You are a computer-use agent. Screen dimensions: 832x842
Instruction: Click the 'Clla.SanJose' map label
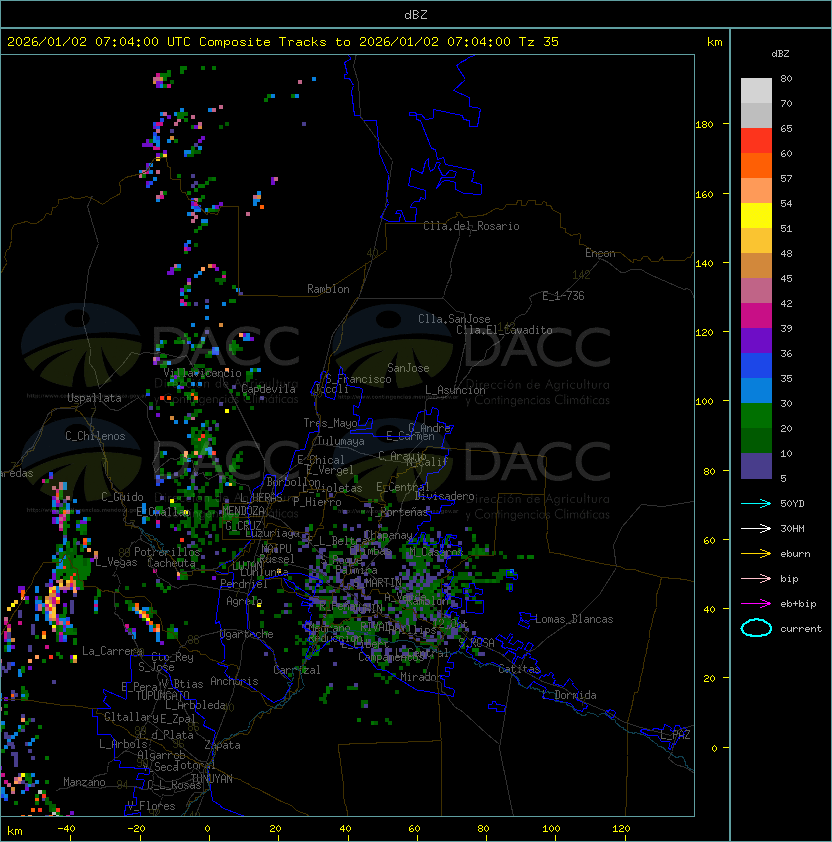coord(454,319)
